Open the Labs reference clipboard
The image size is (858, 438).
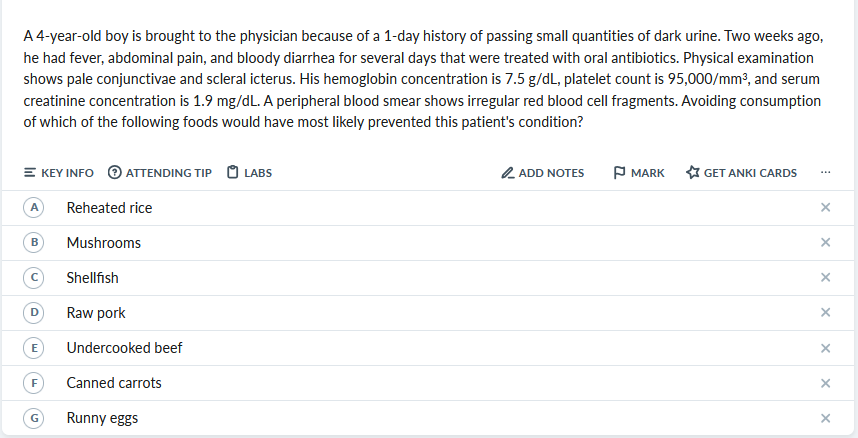249,173
